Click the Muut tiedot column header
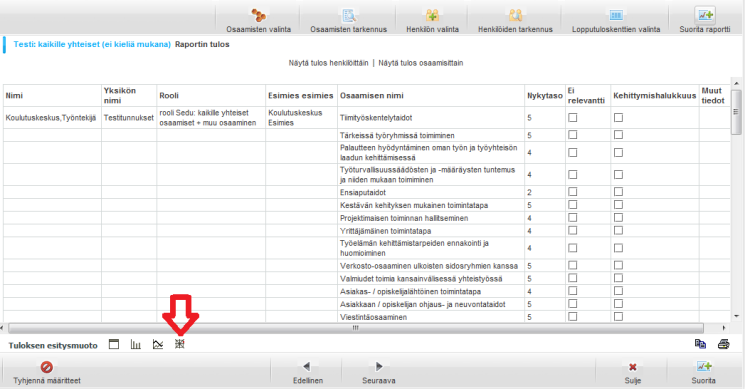This screenshot has height=389, width=745. click(714, 95)
